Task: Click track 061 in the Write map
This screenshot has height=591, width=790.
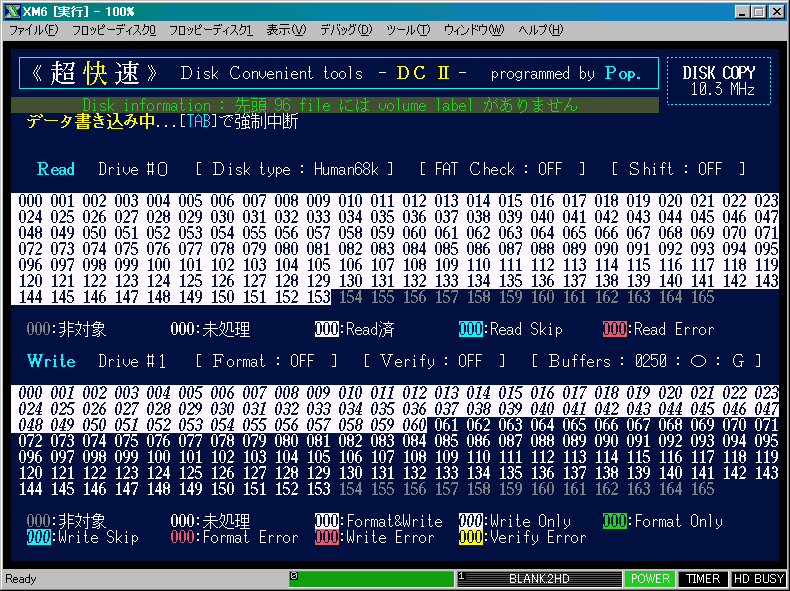Action: pyautogui.click(x=446, y=425)
